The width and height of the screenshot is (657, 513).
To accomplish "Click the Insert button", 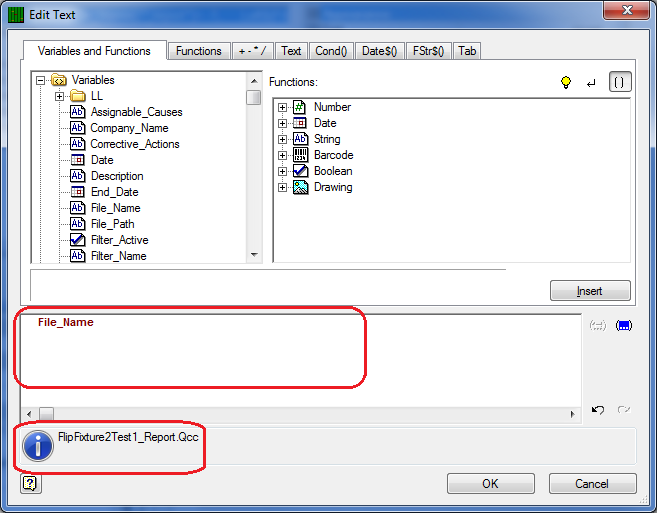I will point(590,291).
